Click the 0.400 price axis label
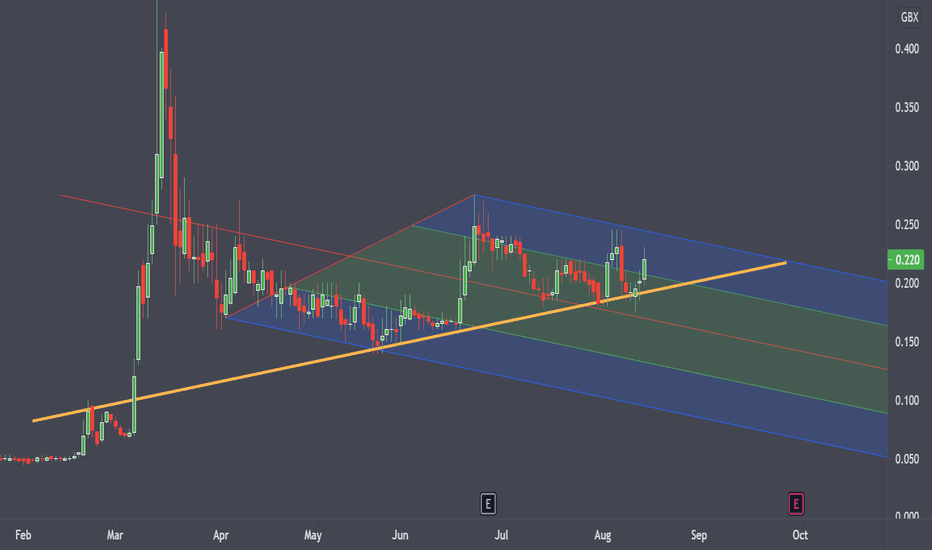 pos(907,49)
